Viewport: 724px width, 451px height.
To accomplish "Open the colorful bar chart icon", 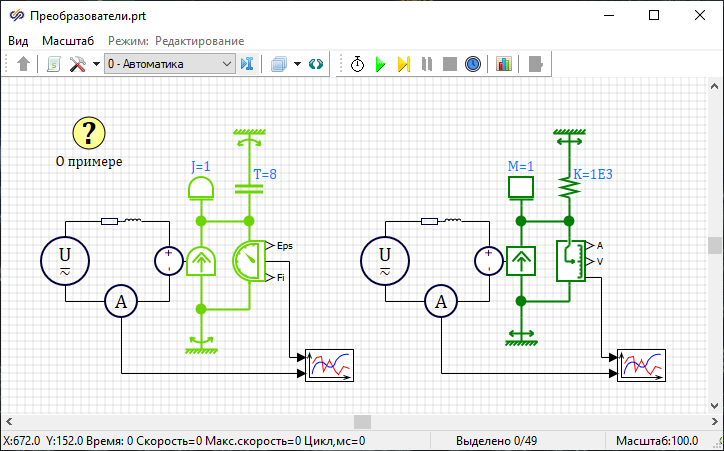I will coord(504,64).
